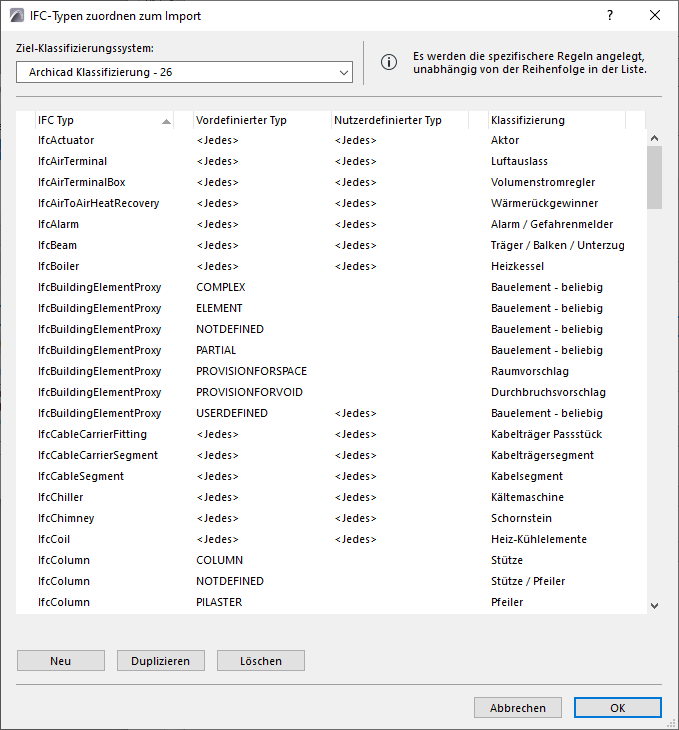Viewport: 679px width, 730px height.
Task: Click the Kabelträgersegment classification cell
Action: (543, 455)
